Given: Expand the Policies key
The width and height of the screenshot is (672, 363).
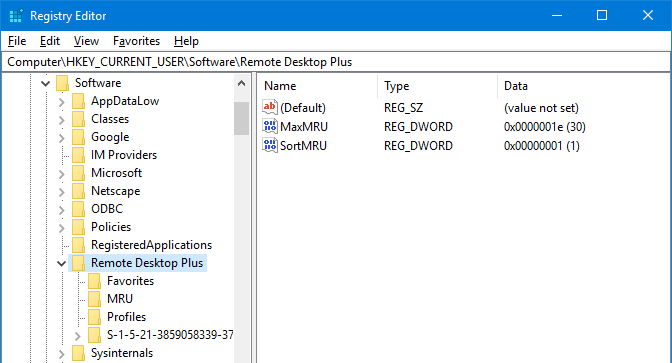Looking at the screenshot, I should point(62,228).
